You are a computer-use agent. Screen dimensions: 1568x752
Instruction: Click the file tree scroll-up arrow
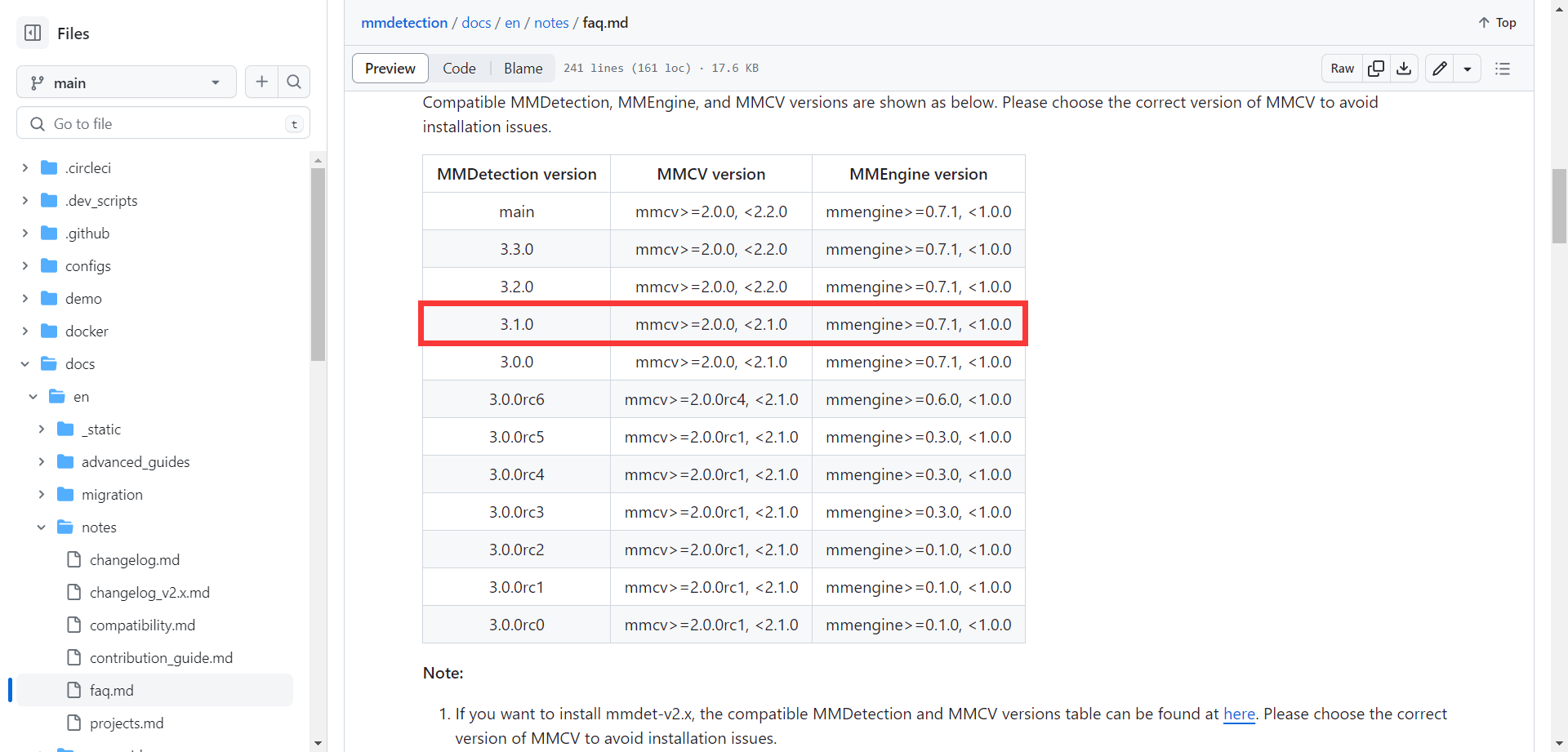pos(318,160)
